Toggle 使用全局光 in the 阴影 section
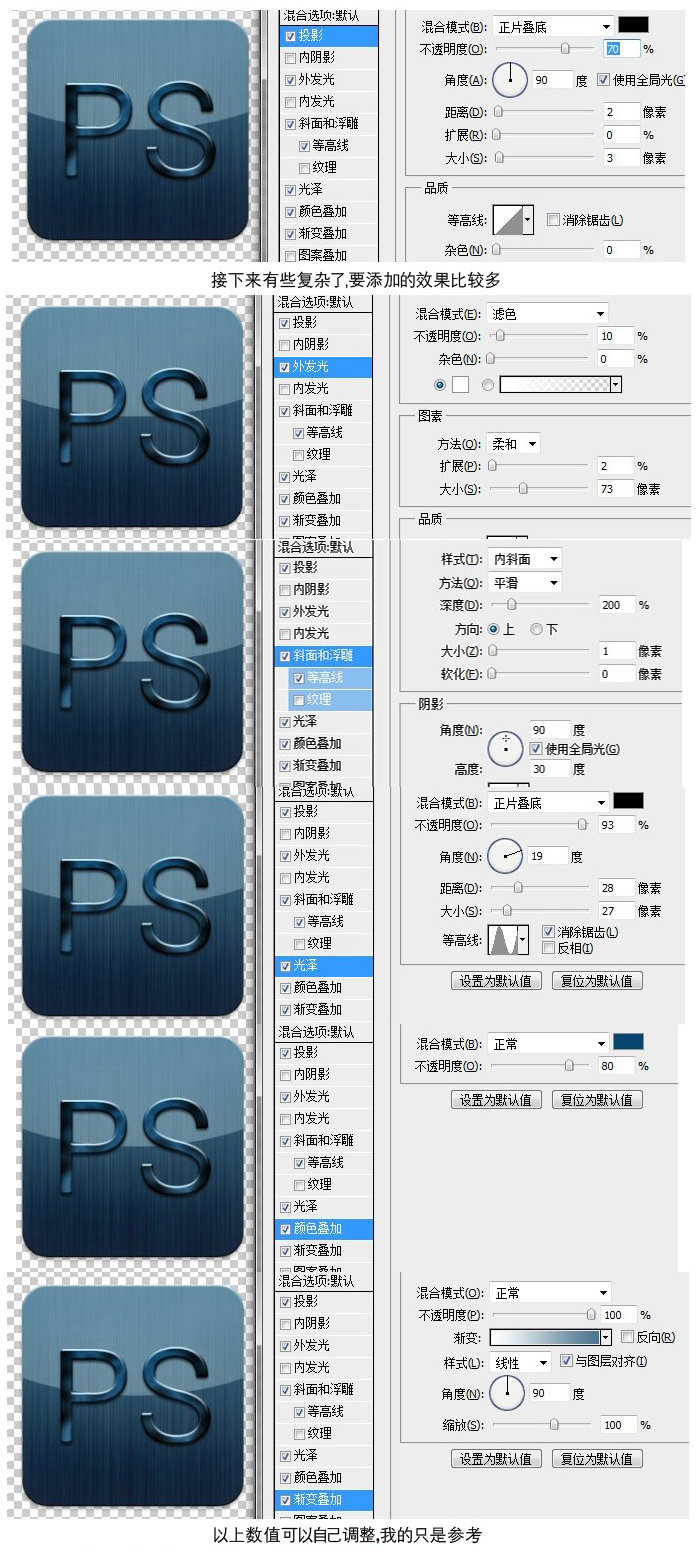Image resolution: width=700 pixels, height=1547 pixels. 536,748
